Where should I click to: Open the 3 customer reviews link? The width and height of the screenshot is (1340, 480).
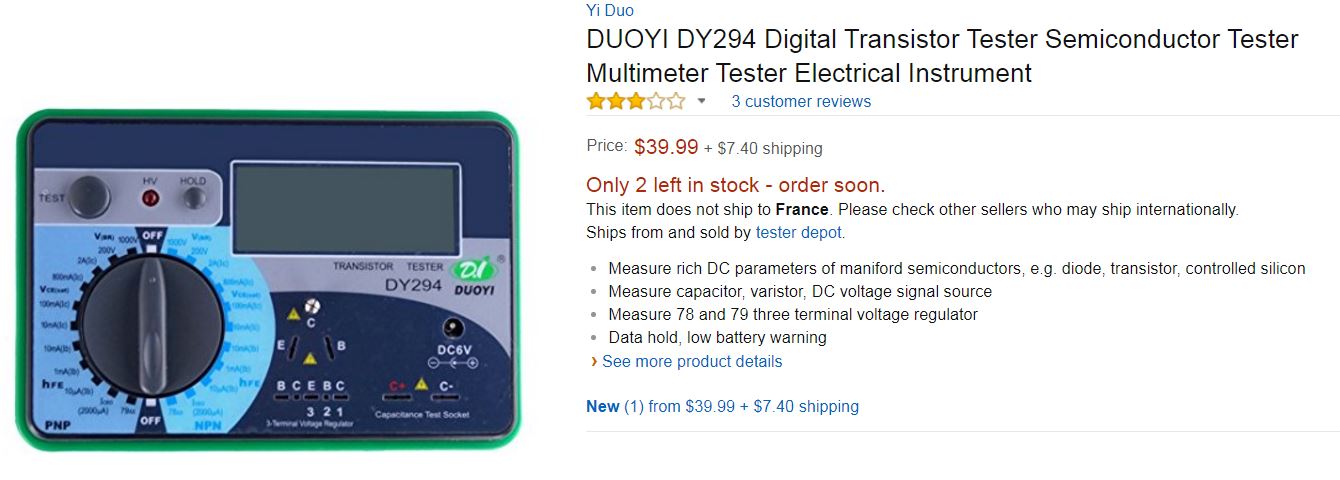[x=801, y=101]
